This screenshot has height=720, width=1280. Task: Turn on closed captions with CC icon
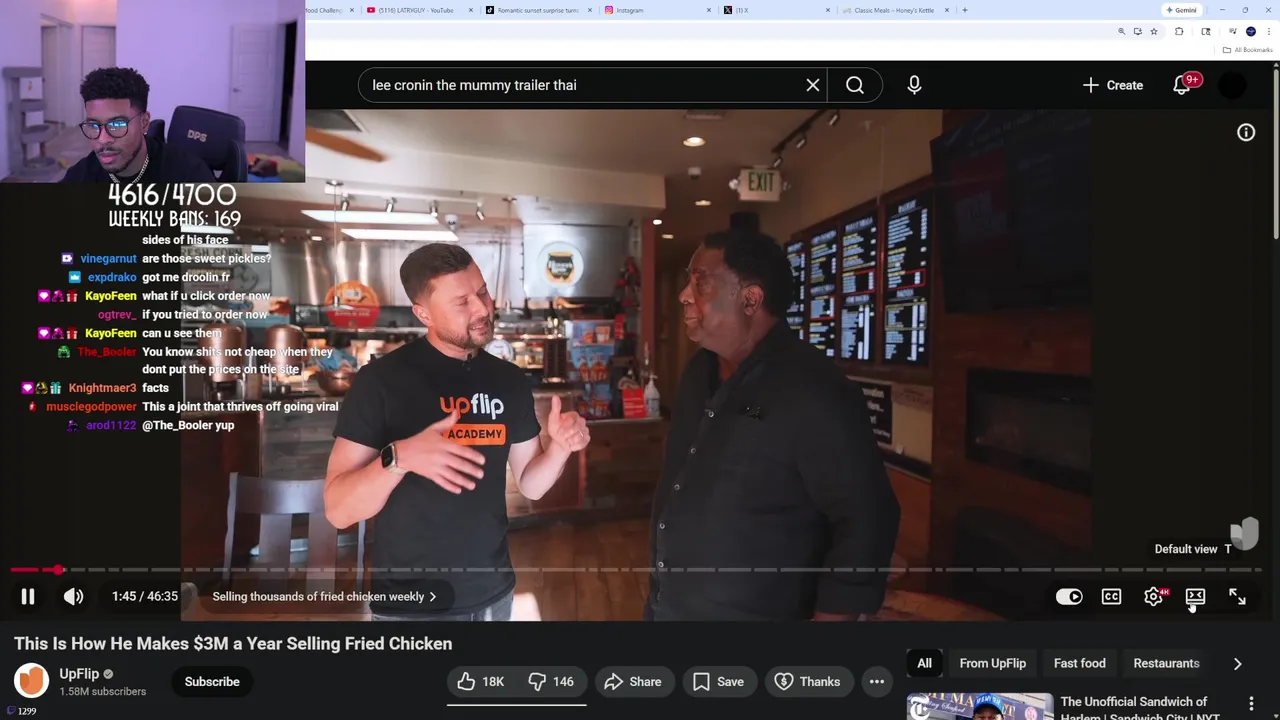coord(1111,596)
